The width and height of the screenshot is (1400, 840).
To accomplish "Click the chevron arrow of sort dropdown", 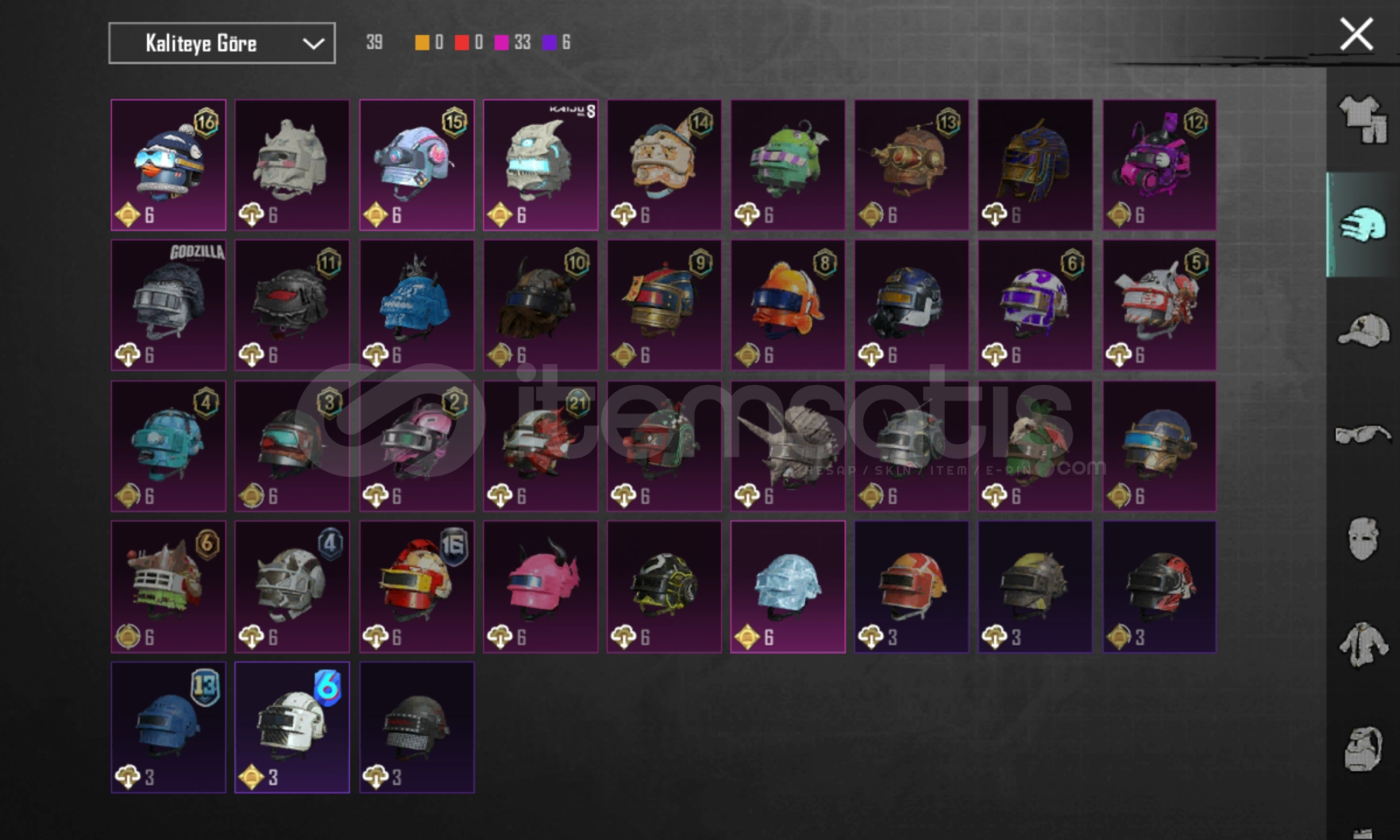I will click(313, 44).
